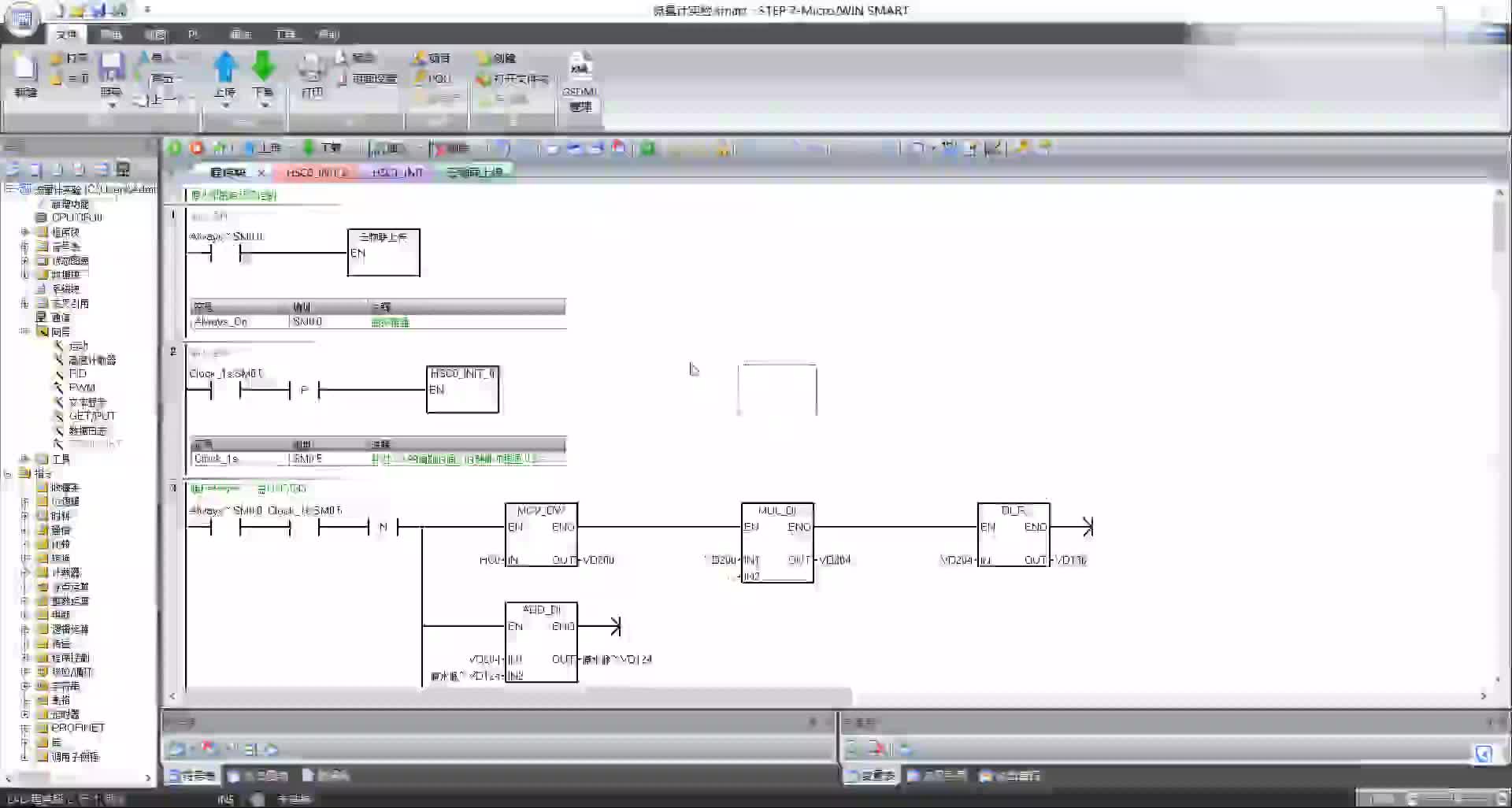This screenshot has width=1512, height=808.
Task: Select GET/PUT wizard in project tree
Action: (91, 417)
